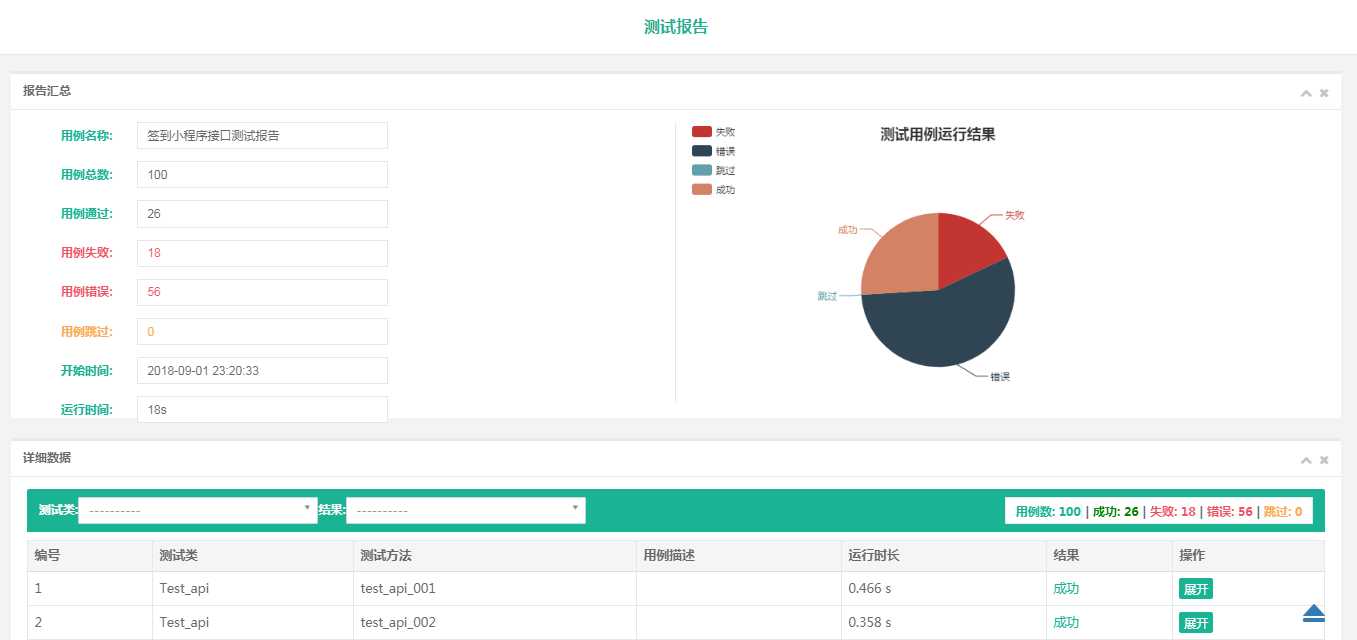Toggle the 成功 legend swatch
Screen dimensions: 1357x640
coord(702,189)
